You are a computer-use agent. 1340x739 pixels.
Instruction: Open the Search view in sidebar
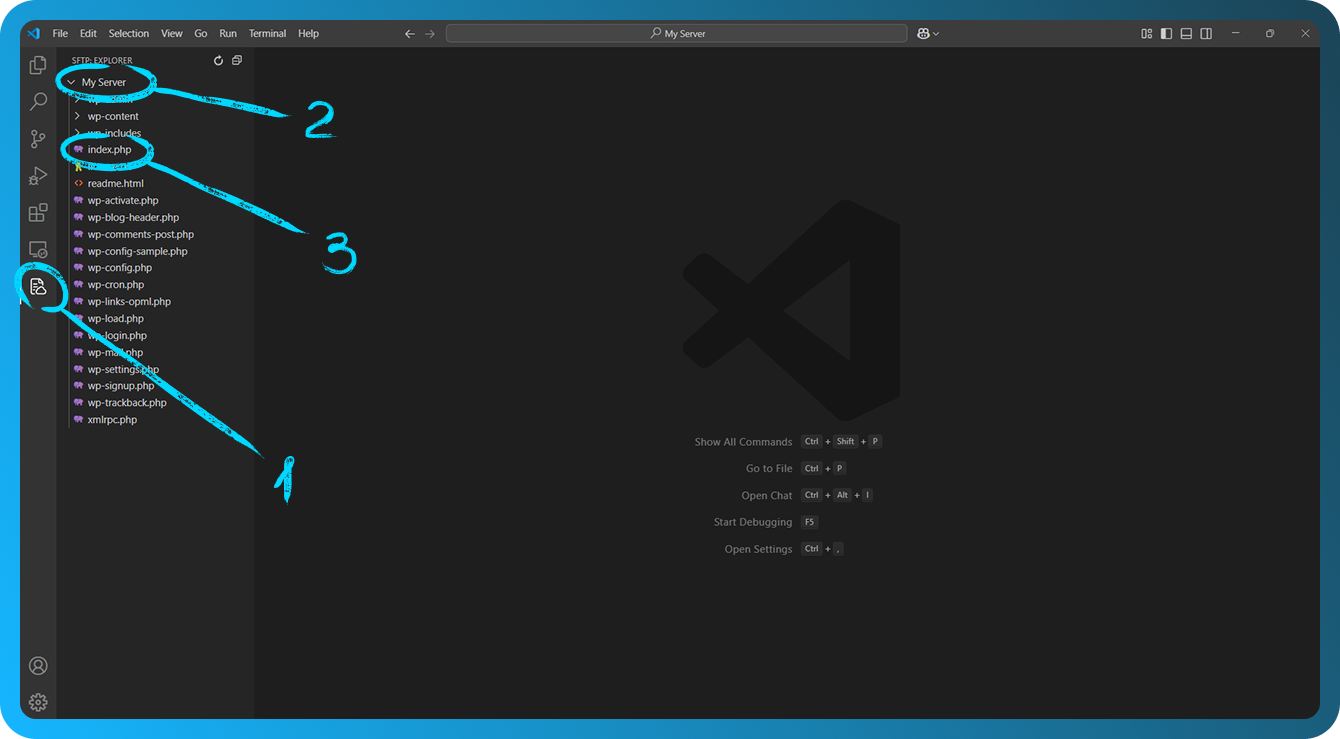(x=38, y=101)
